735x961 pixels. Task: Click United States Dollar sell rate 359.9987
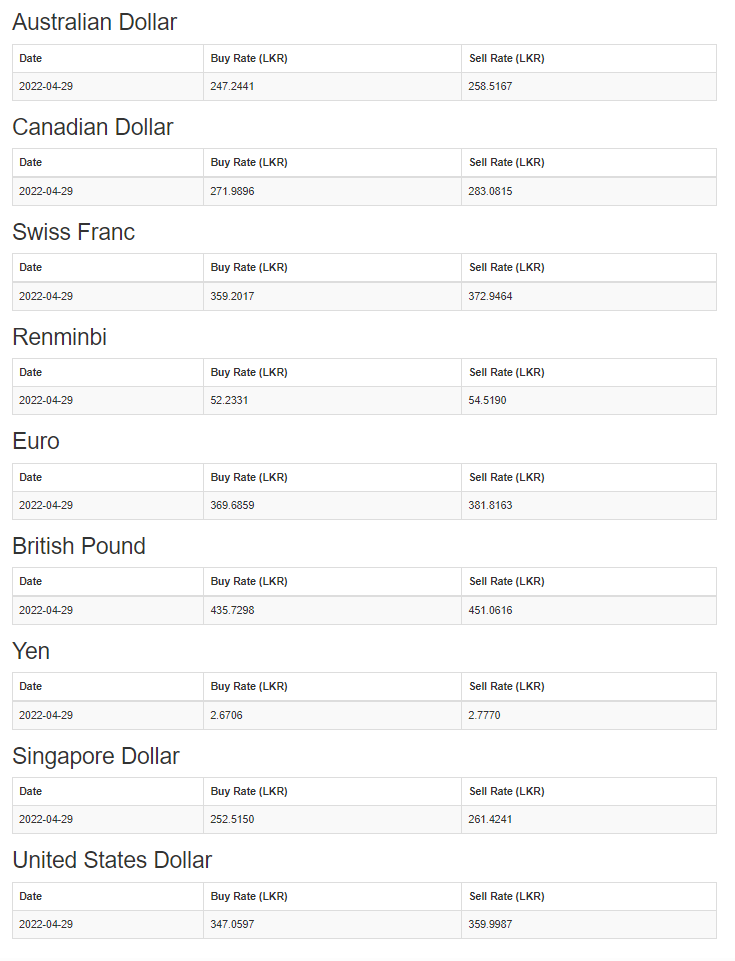coord(490,924)
